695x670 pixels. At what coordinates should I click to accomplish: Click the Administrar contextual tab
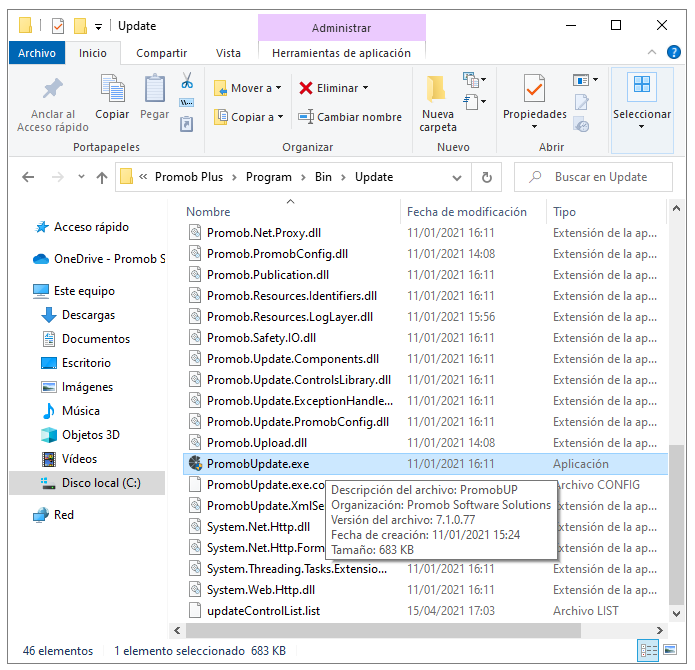[341, 28]
